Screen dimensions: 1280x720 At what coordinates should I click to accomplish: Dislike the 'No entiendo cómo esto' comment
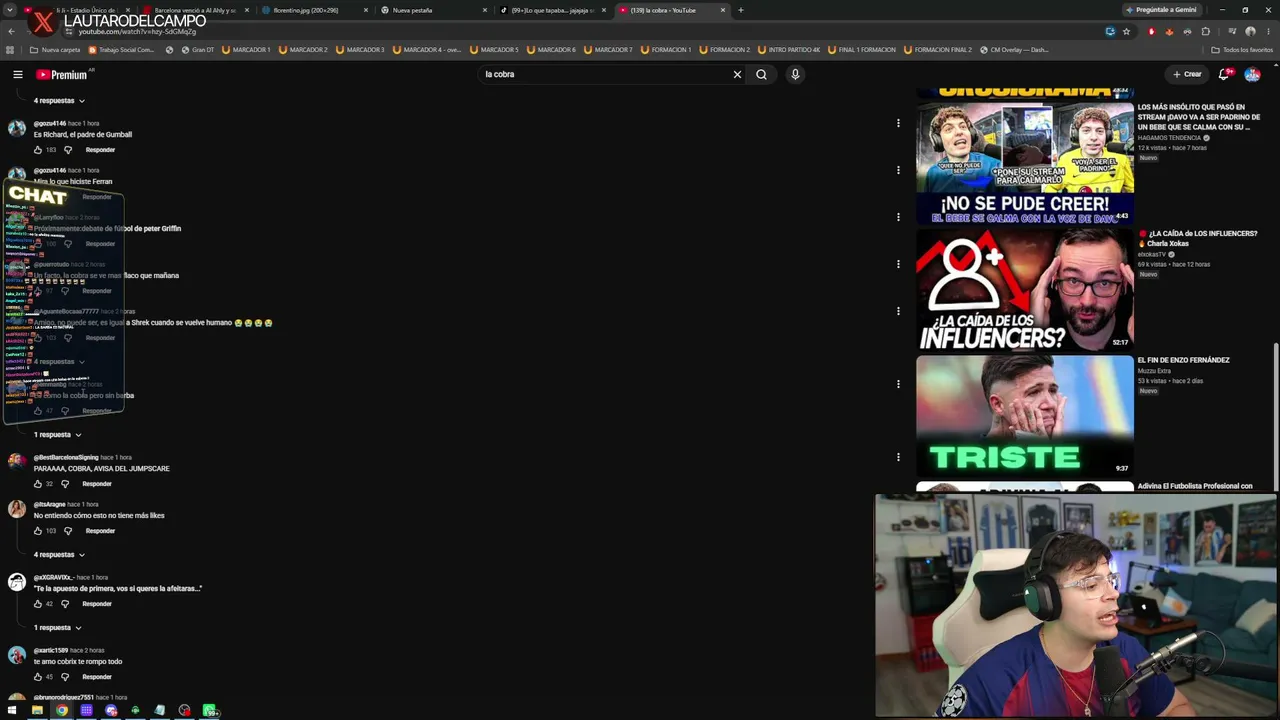[x=68, y=531]
